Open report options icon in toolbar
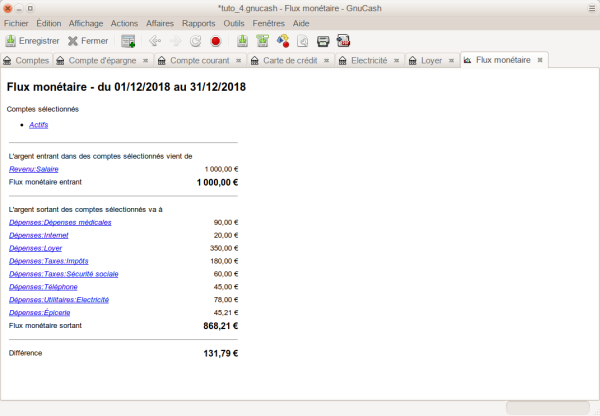The width and height of the screenshot is (600, 416). click(283, 41)
